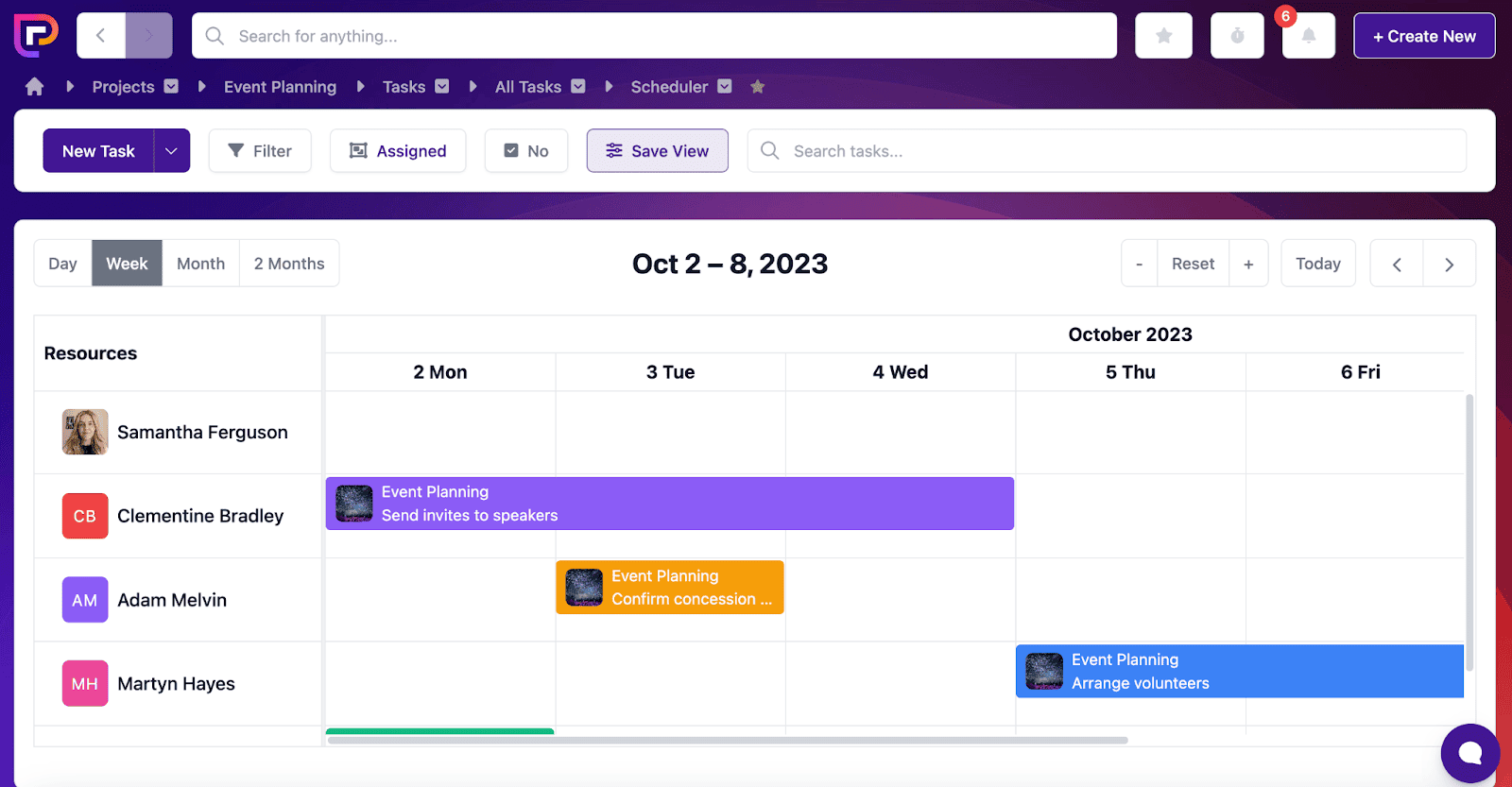The image size is (1512, 787).
Task: Open the chat bubble widget
Action: [1469, 753]
